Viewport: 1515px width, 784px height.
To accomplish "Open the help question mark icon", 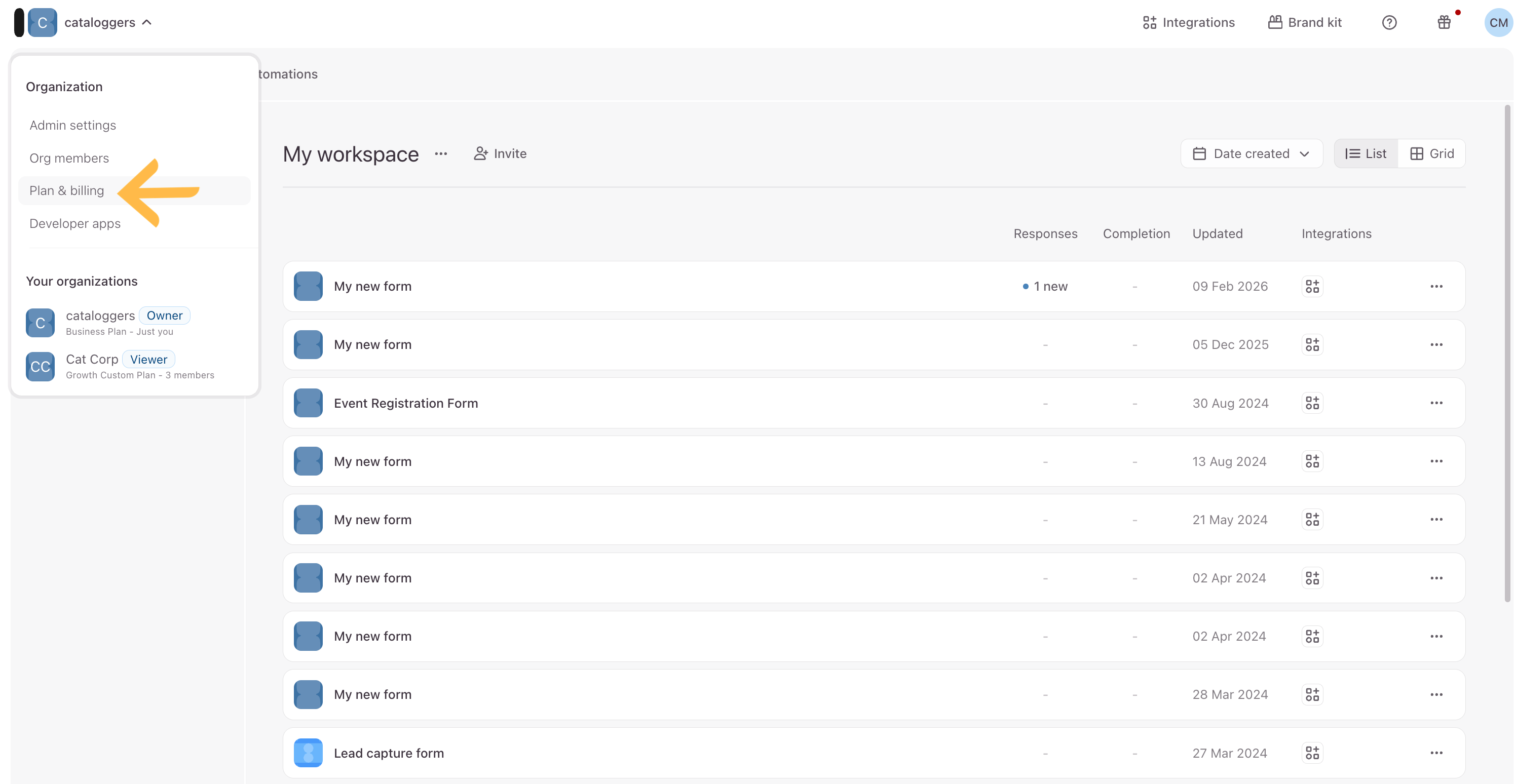I will click(1388, 22).
